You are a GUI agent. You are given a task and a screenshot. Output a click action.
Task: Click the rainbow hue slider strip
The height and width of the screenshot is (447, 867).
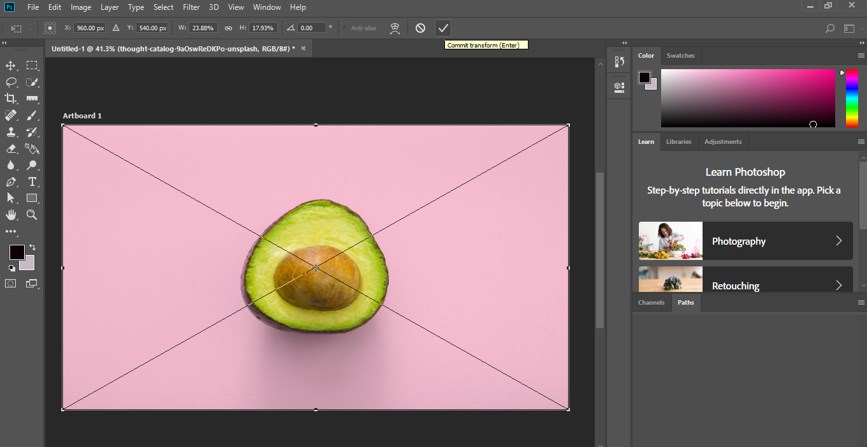(x=852, y=98)
